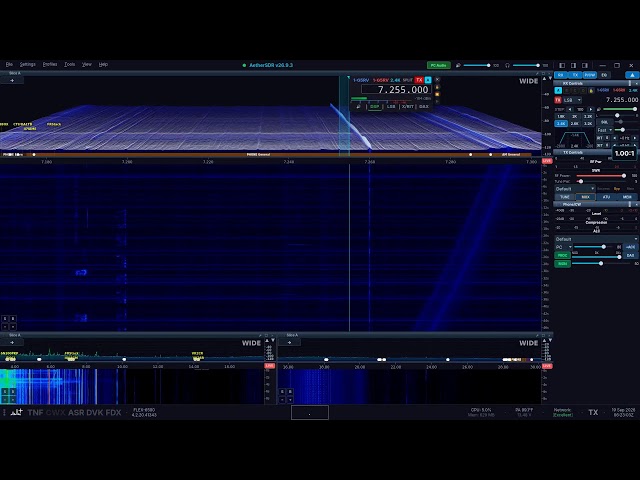The height and width of the screenshot is (480, 640).
Task: Toggle the red TX indicator in slice flag
Action: coord(419,80)
